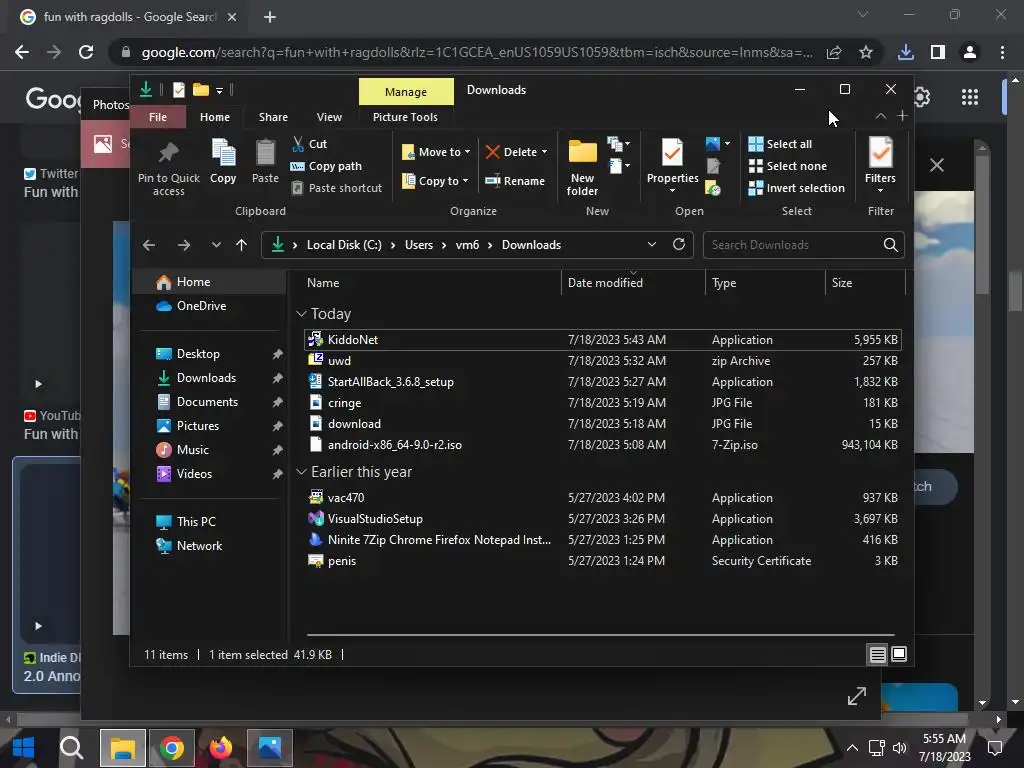Switch to Large icons view in status bar
Screen dimensions: 1024x768
pyautogui.click(x=899, y=654)
